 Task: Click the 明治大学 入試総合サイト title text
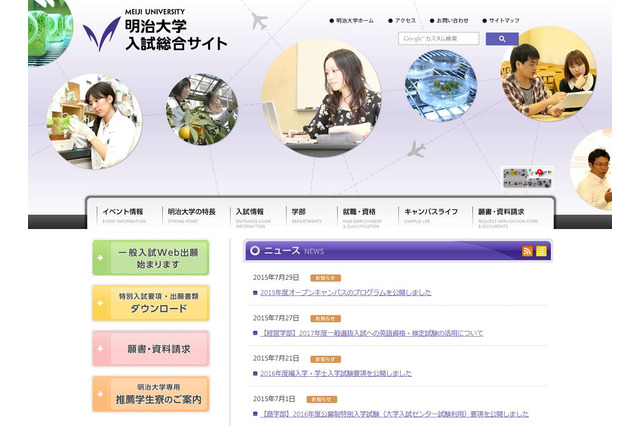tap(176, 35)
